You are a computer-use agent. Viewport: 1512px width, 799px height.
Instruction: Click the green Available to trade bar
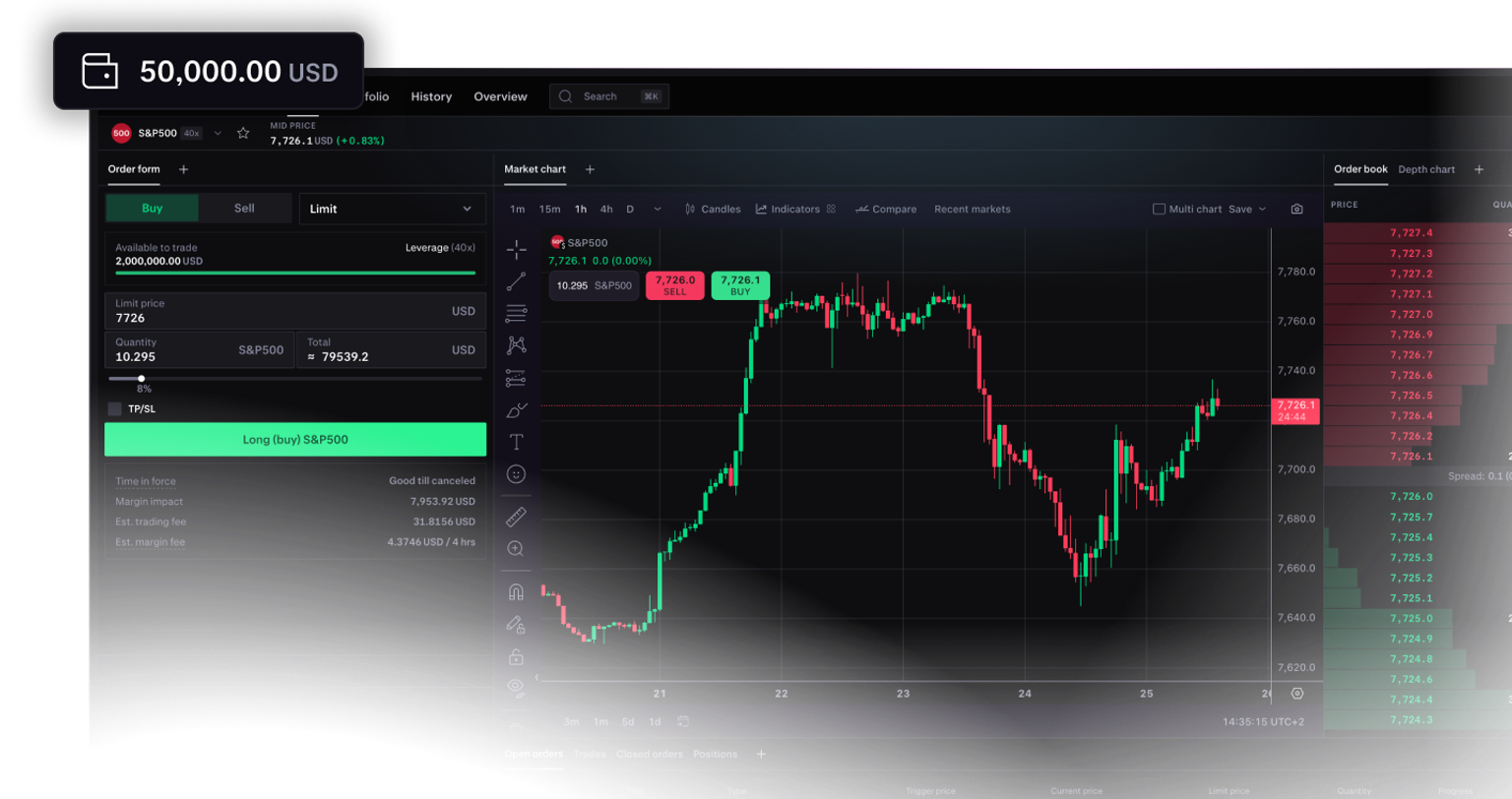(x=295, y=273)
